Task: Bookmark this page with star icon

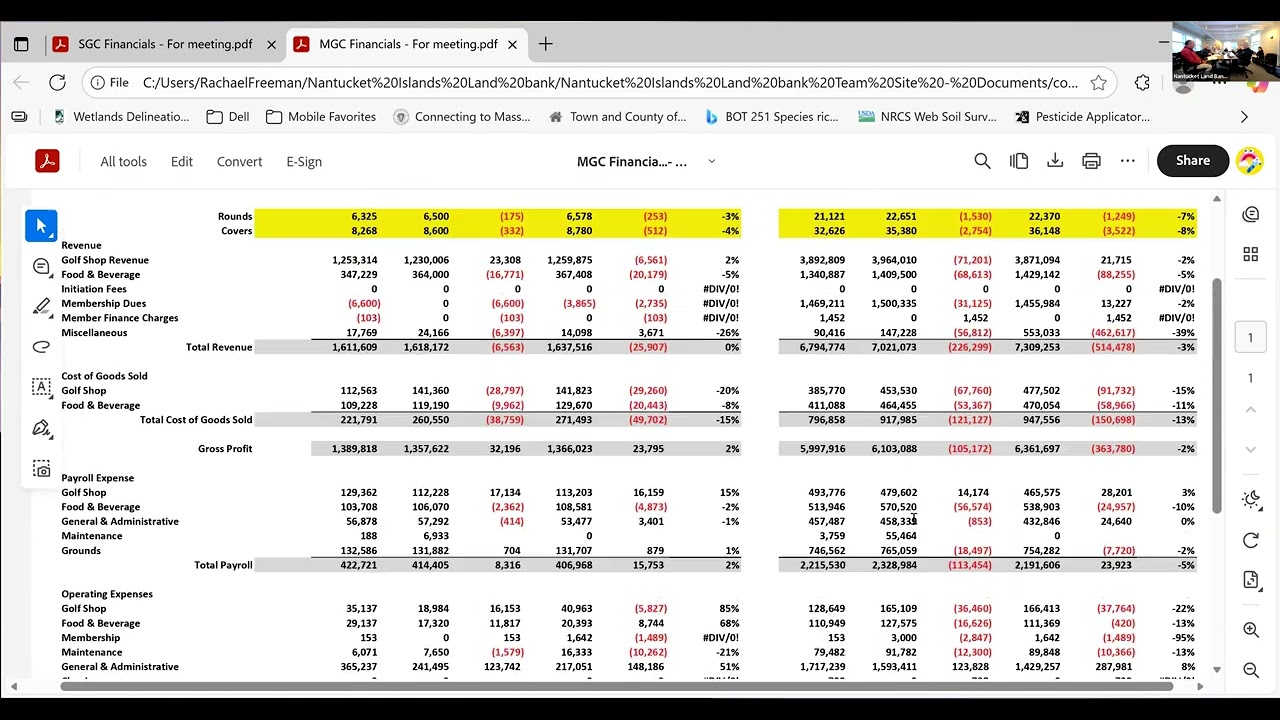Action: 1098,83
